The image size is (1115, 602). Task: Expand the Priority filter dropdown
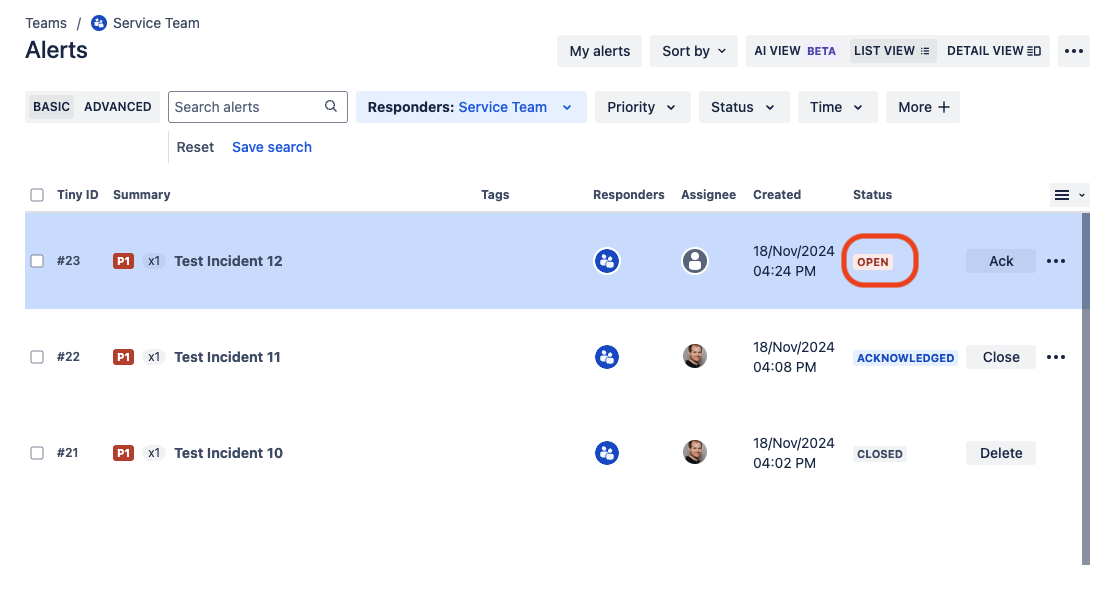point(642,107)
